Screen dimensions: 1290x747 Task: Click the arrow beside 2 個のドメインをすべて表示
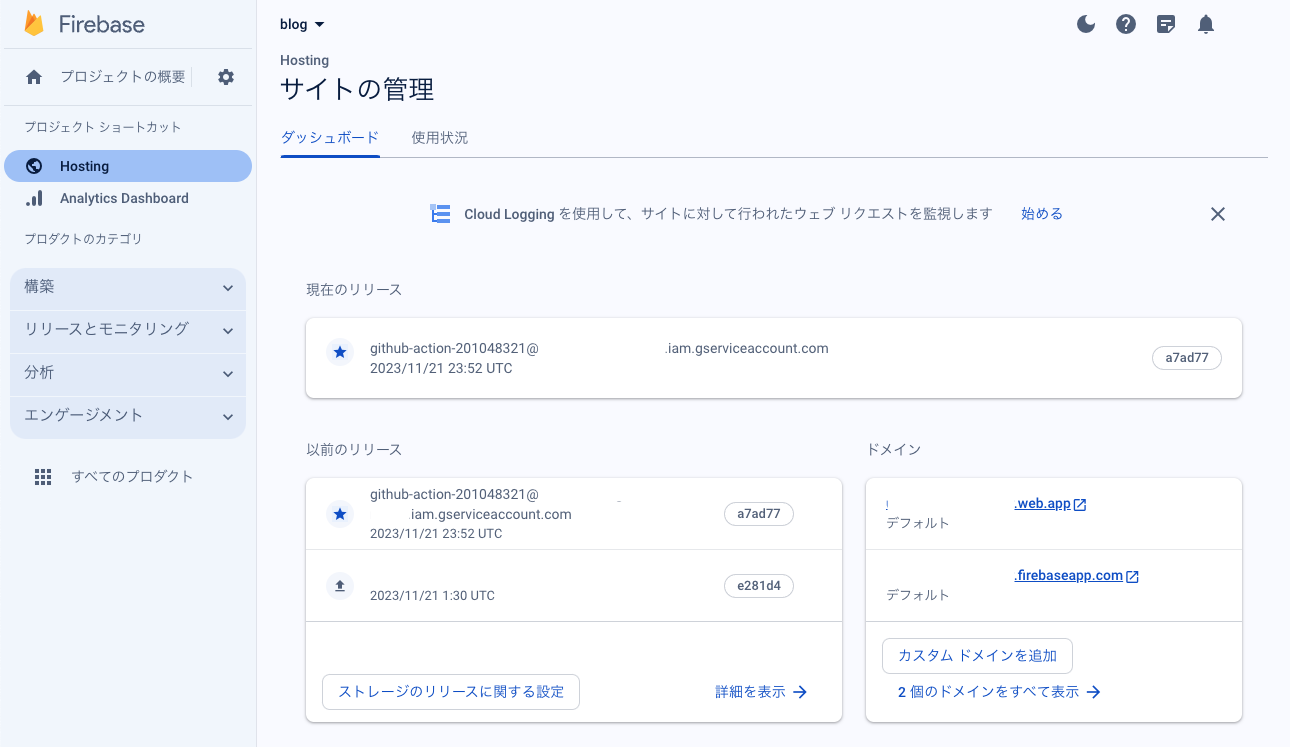[x=1093, y=692]
